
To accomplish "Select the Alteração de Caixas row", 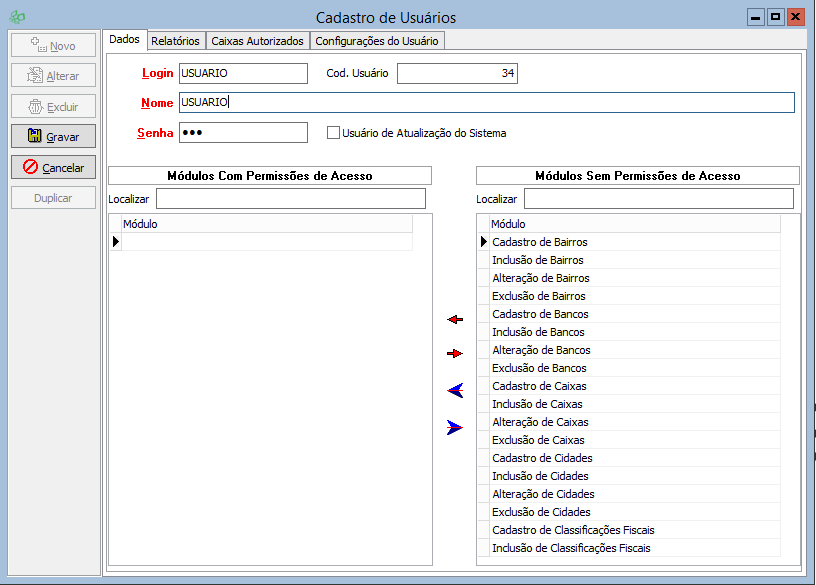I will click(x=540, y=422).
